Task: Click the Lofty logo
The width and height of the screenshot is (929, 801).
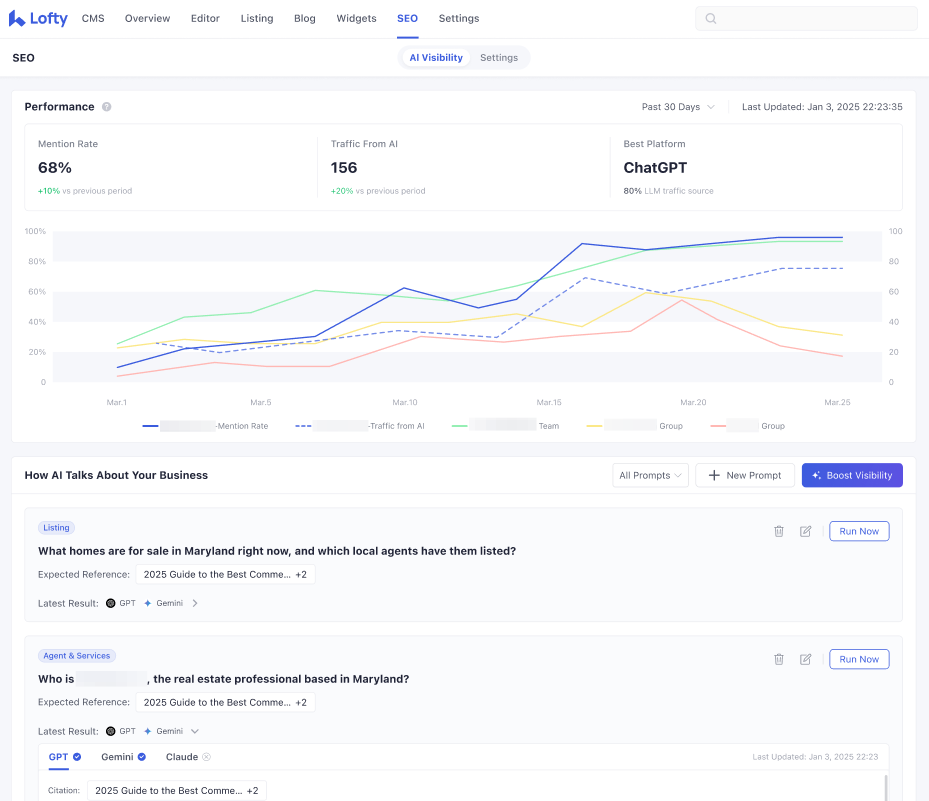Action: [38, 18]
